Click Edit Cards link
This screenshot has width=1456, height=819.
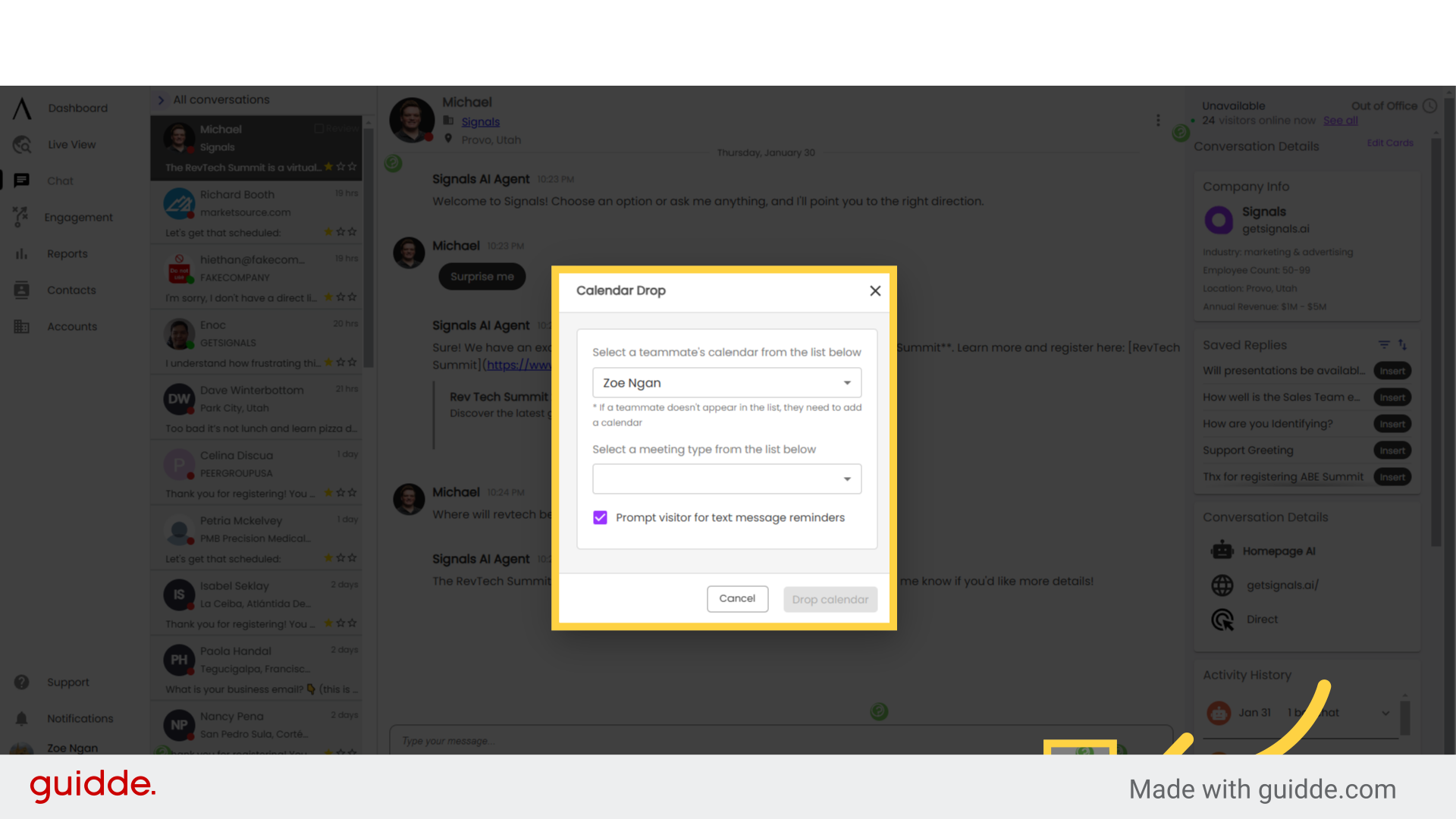click(1390, 143)
